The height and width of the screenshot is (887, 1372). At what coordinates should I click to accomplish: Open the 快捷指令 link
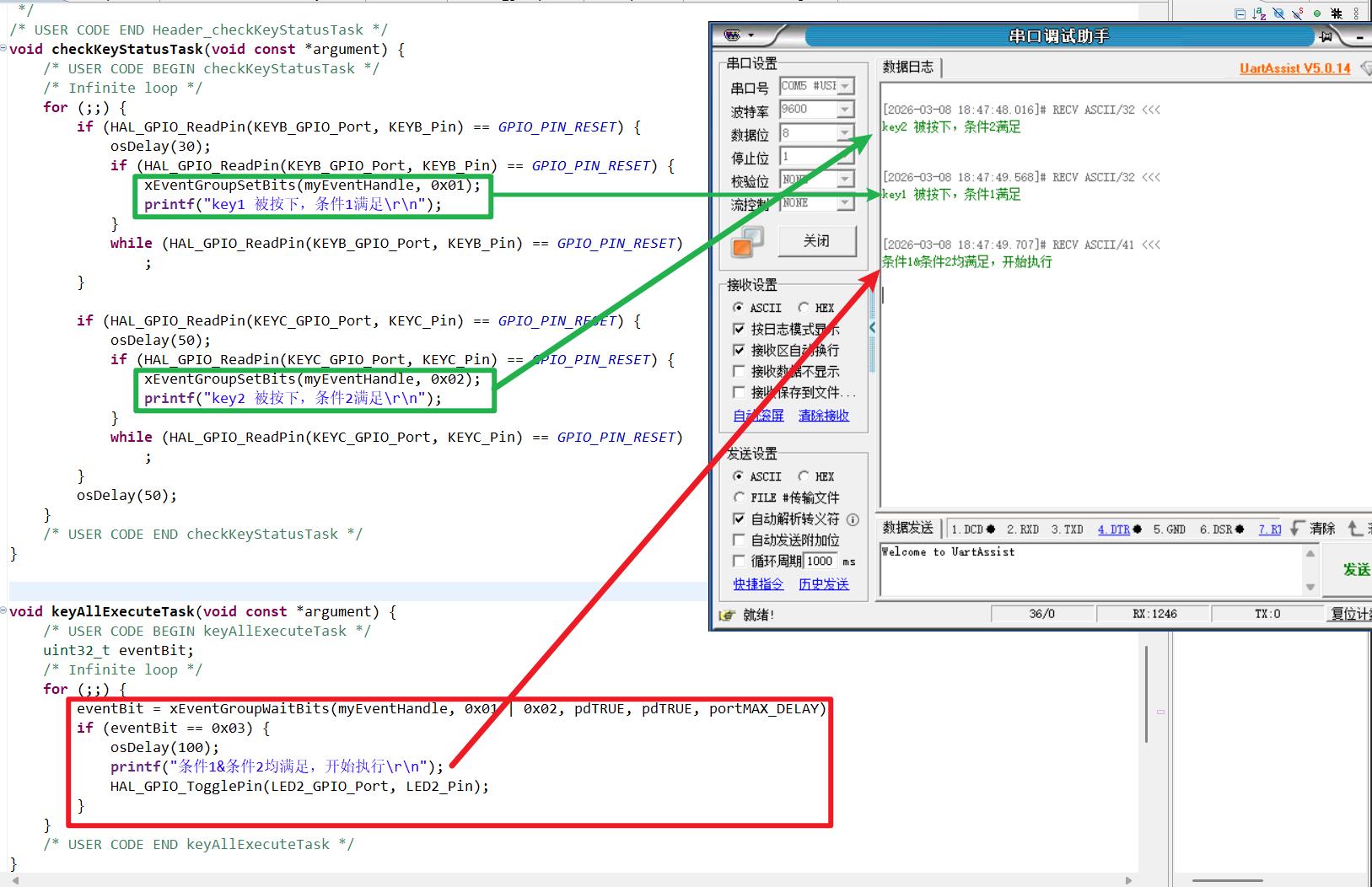tap(758, 583)
